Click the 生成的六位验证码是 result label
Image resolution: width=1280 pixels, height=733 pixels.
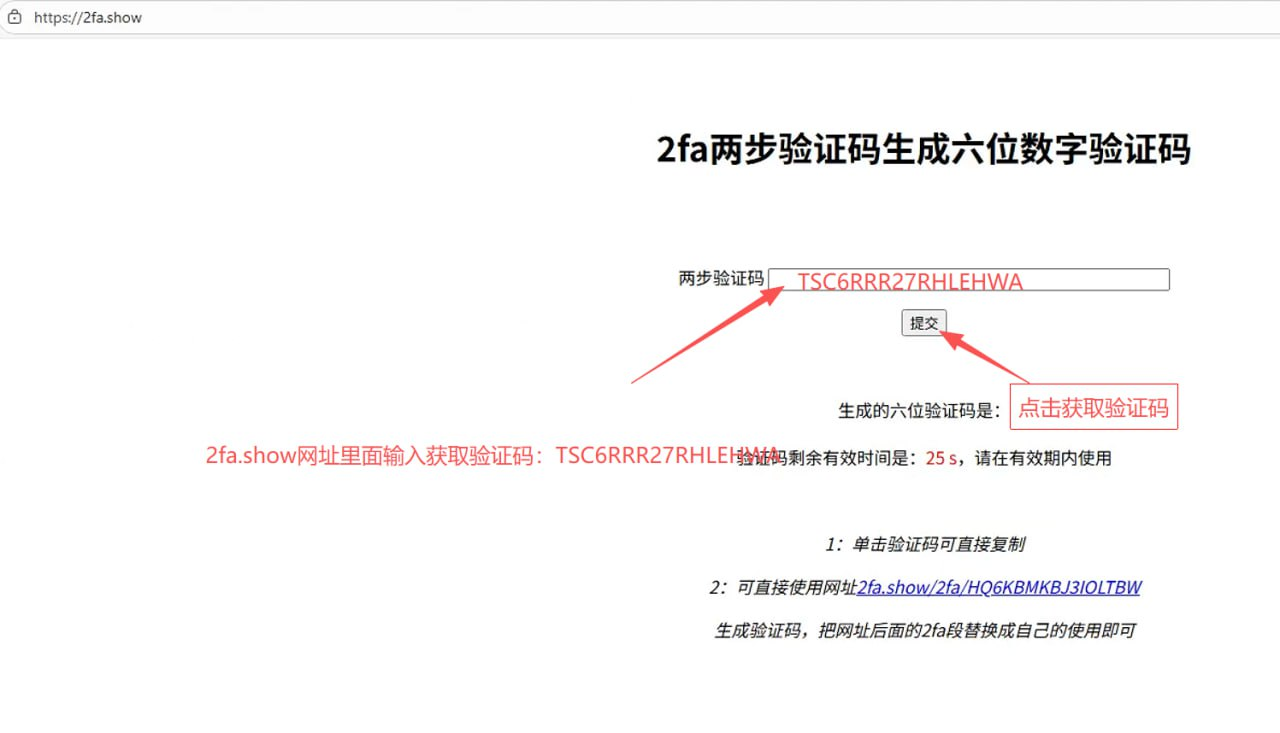pos(918,410)
